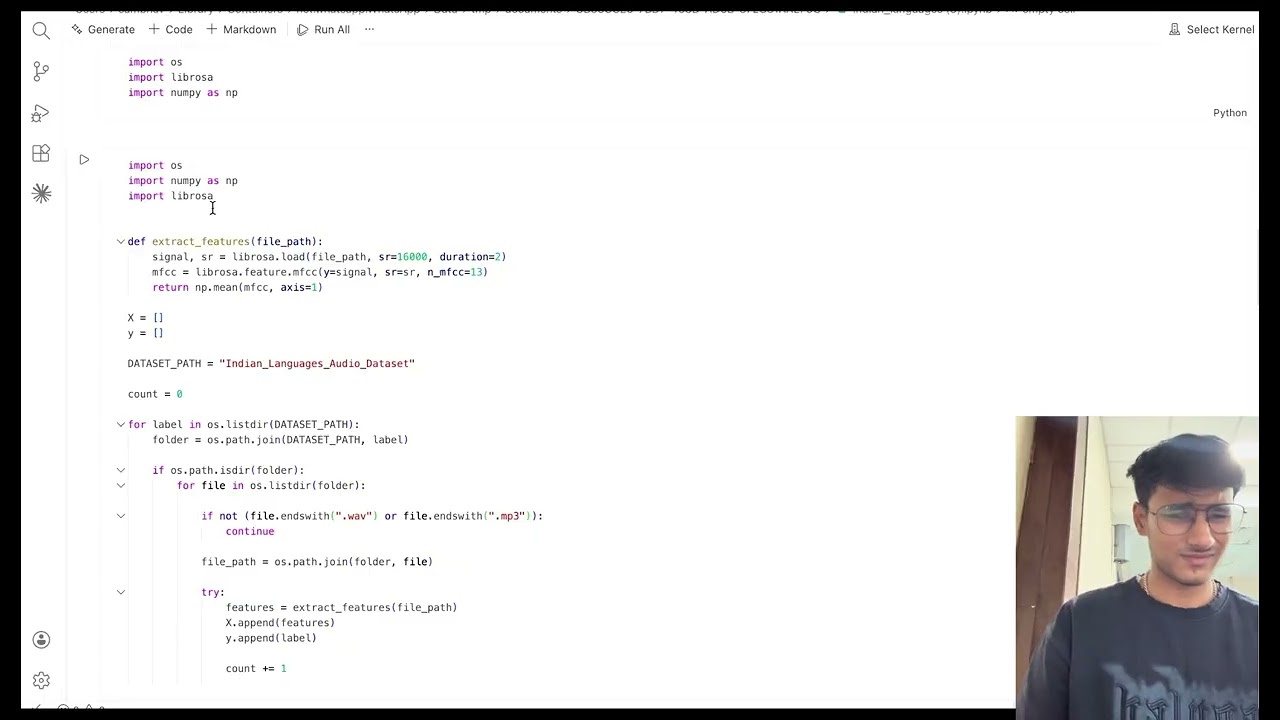This screenshot has width=1280, height=720.
Task: Click Run All in notebook toolbar
Action: (323, 29)
